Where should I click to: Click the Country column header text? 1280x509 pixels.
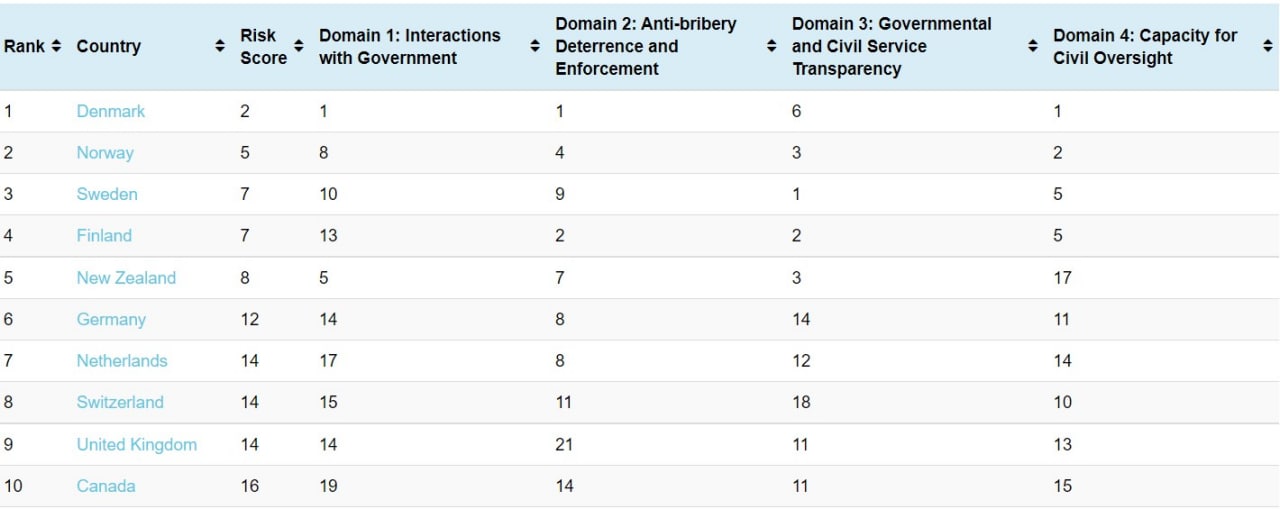109,46
